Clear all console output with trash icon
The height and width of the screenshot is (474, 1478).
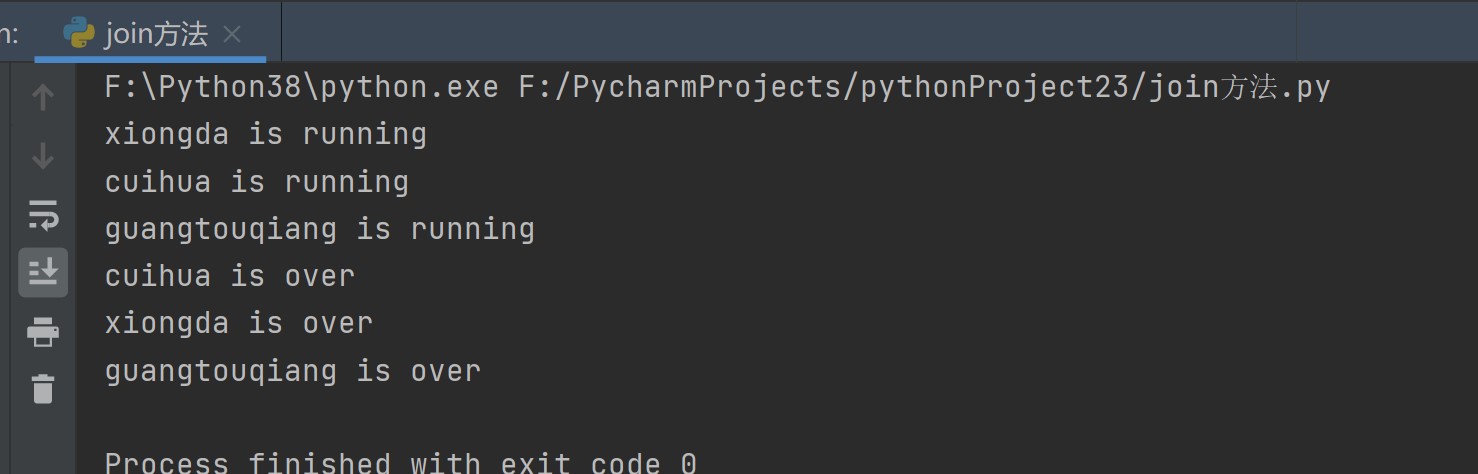tap(43, 388)
